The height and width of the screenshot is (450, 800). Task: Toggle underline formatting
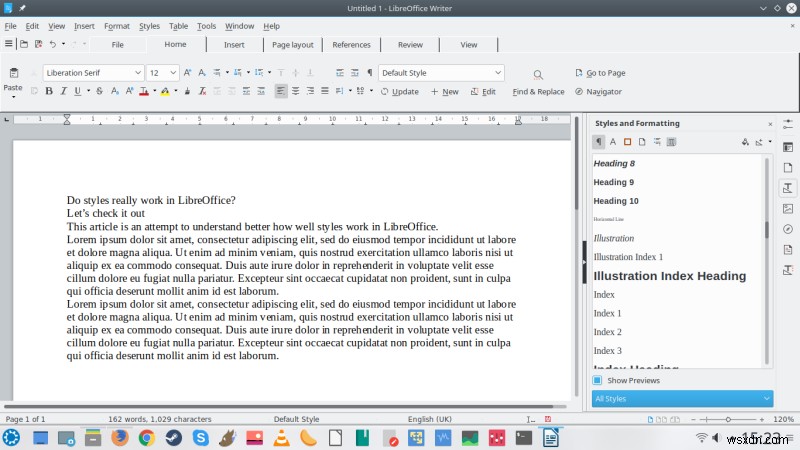(78, 91)
